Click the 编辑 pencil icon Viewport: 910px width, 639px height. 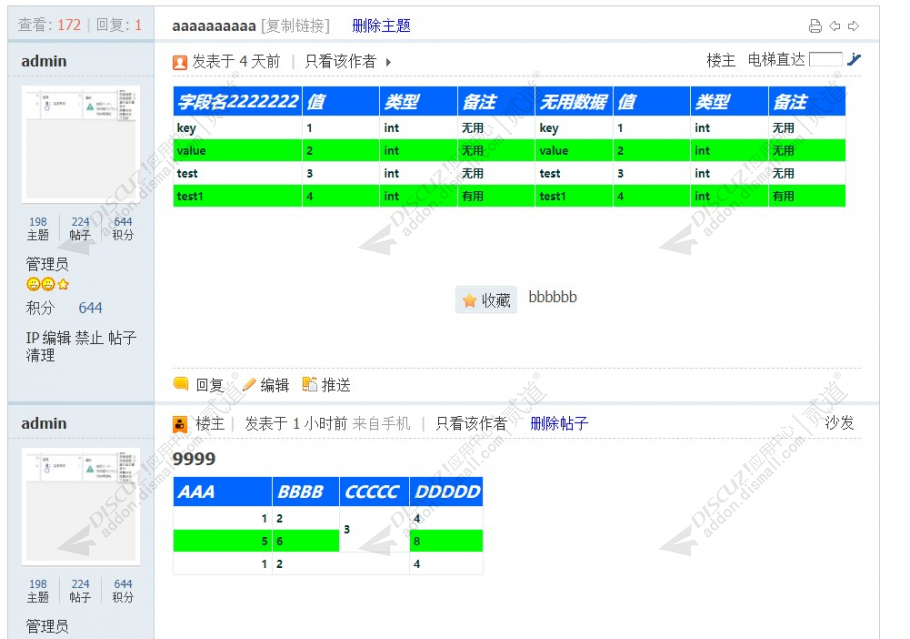(x=249, y=384)
